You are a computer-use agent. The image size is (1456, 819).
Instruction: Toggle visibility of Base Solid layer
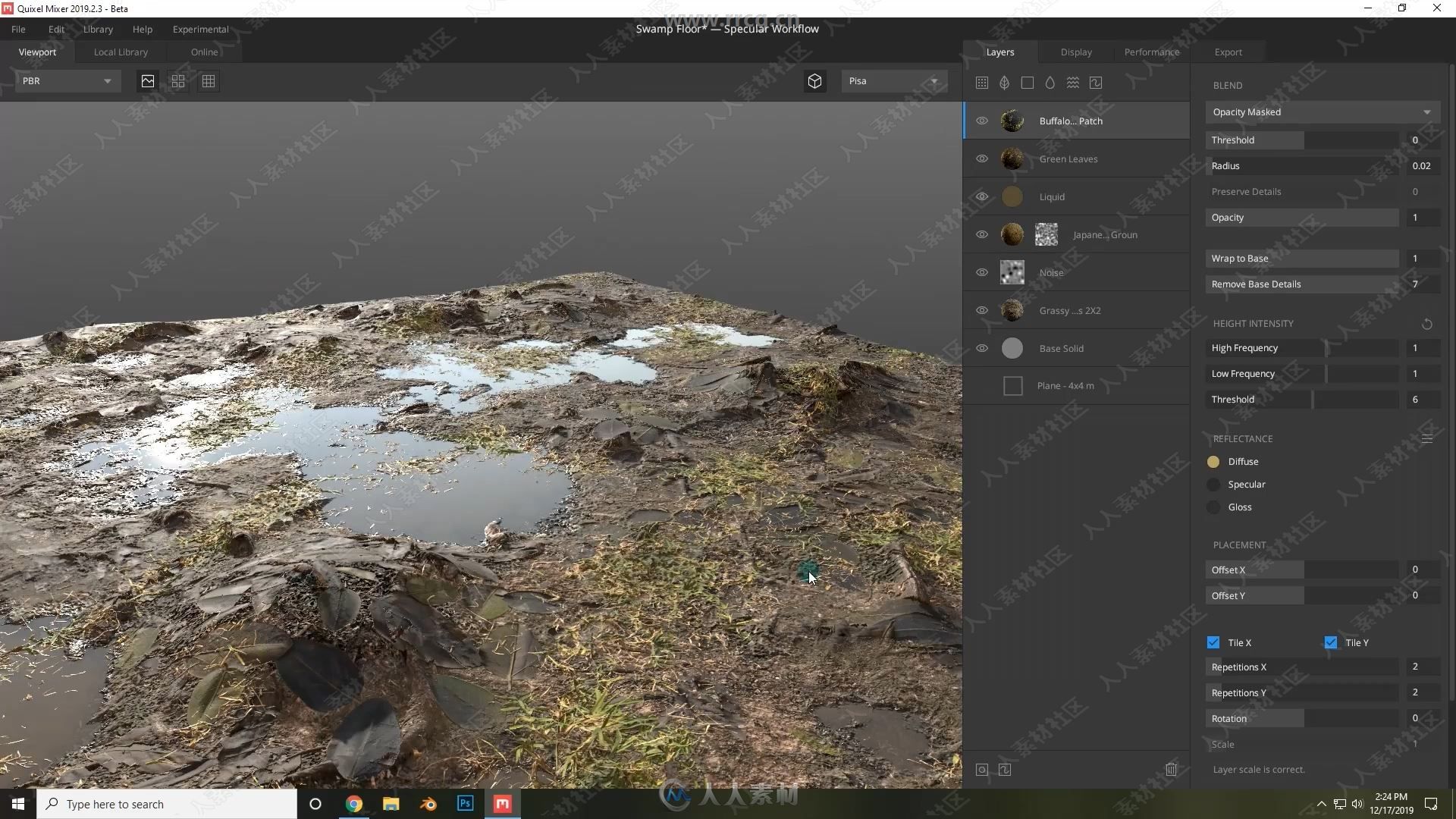(983, 347)
